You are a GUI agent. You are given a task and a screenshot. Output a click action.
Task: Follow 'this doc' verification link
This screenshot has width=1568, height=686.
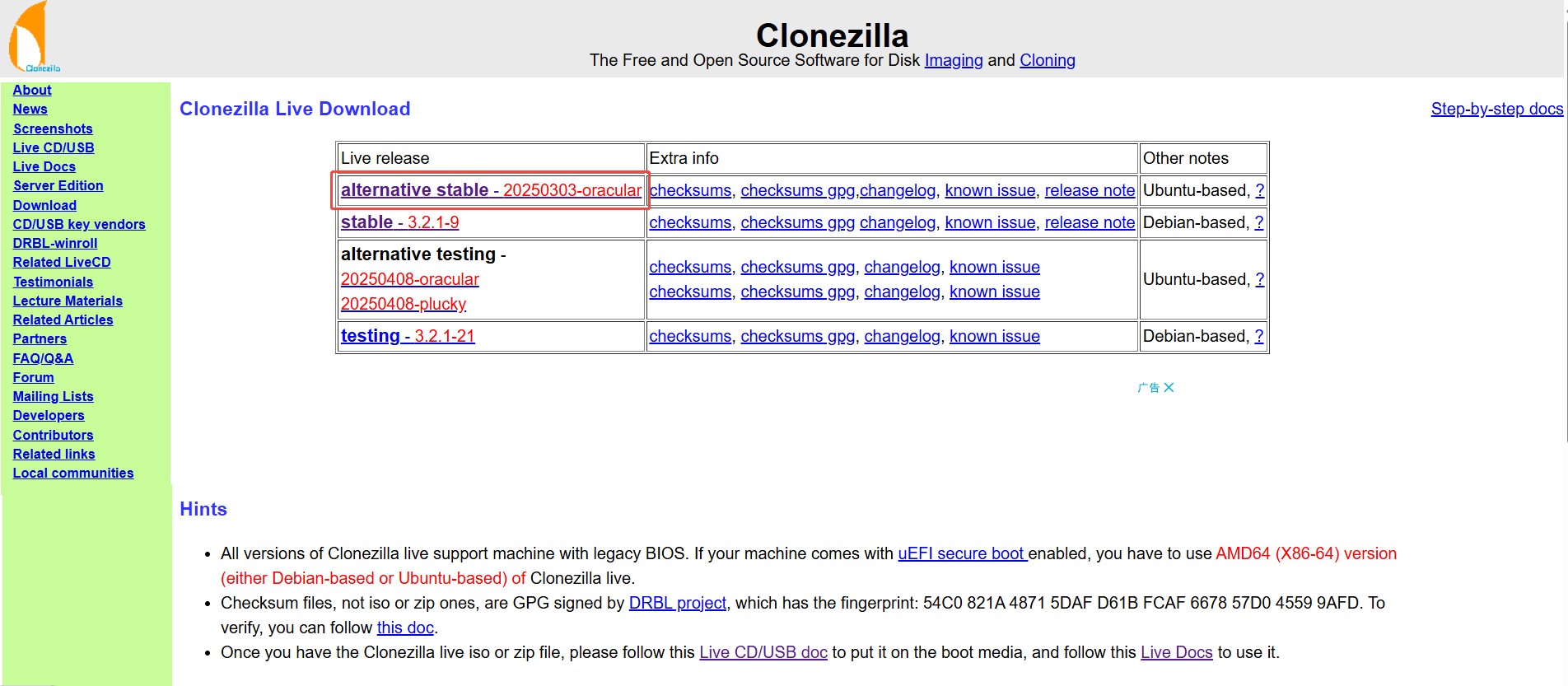click(x=405, y=628)
